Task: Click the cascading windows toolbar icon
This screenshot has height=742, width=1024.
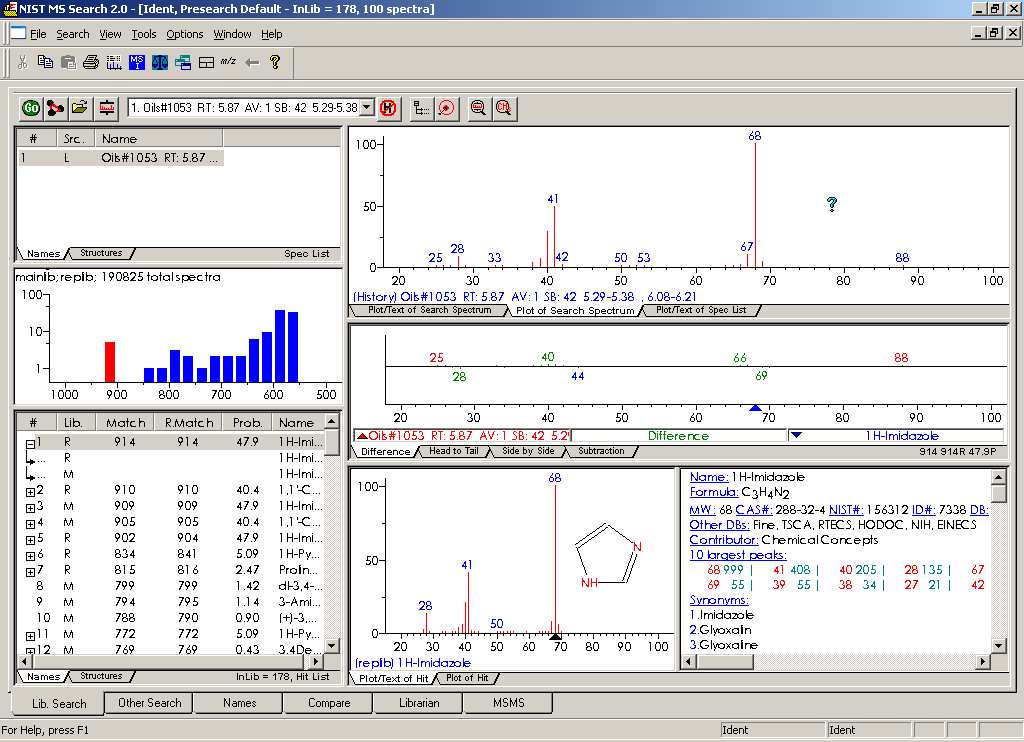Action: click(183, 62)
